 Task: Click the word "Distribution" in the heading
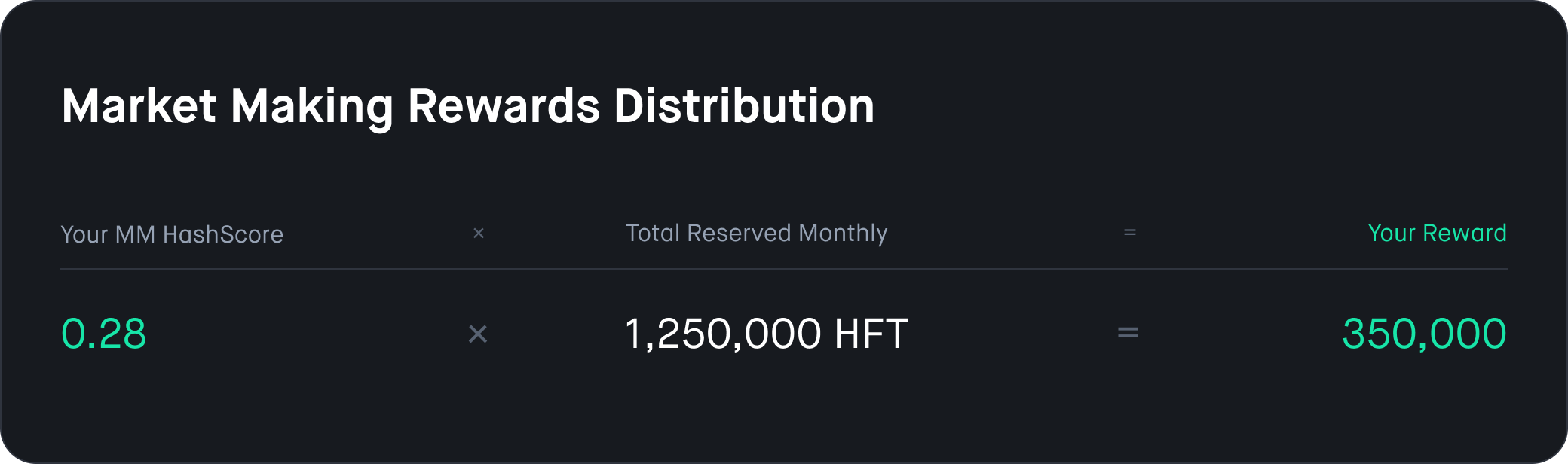click(744, 105)
